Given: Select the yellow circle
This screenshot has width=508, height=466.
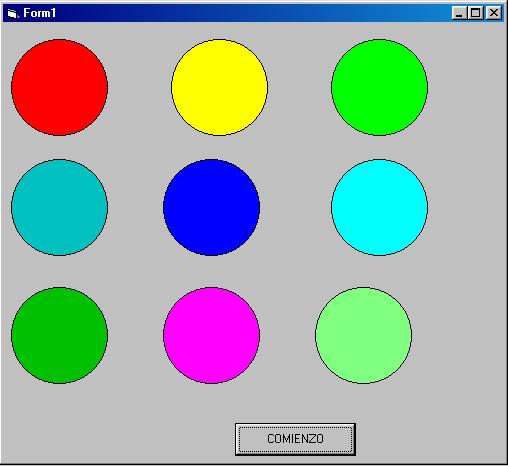Looking at the screenshot, I should click(x=219, y=87).
